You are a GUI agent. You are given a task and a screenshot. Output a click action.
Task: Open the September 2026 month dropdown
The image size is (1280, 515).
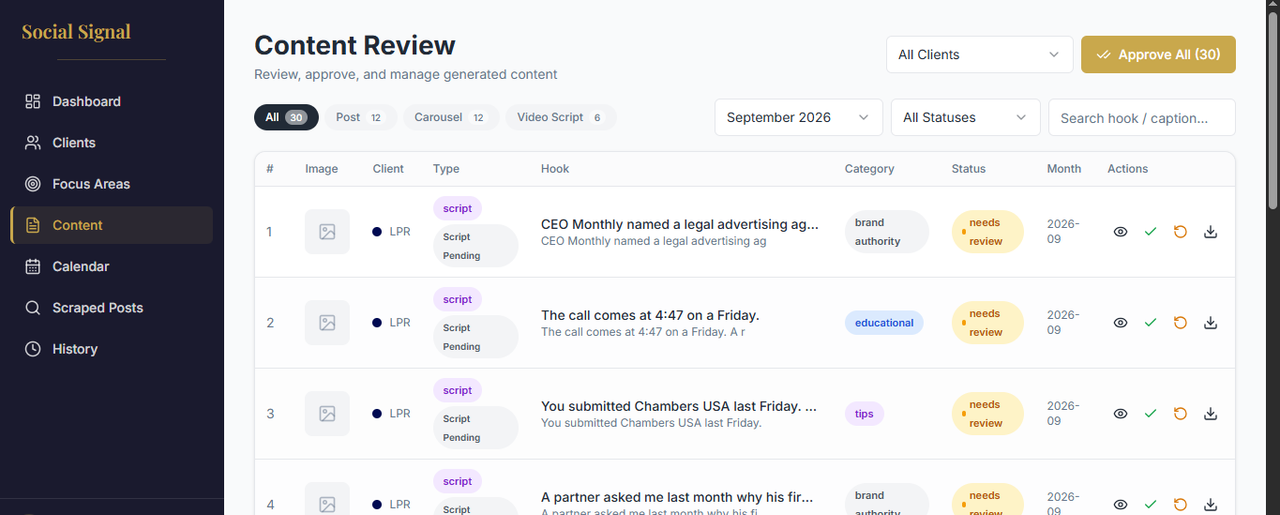(x=798, y=117)
